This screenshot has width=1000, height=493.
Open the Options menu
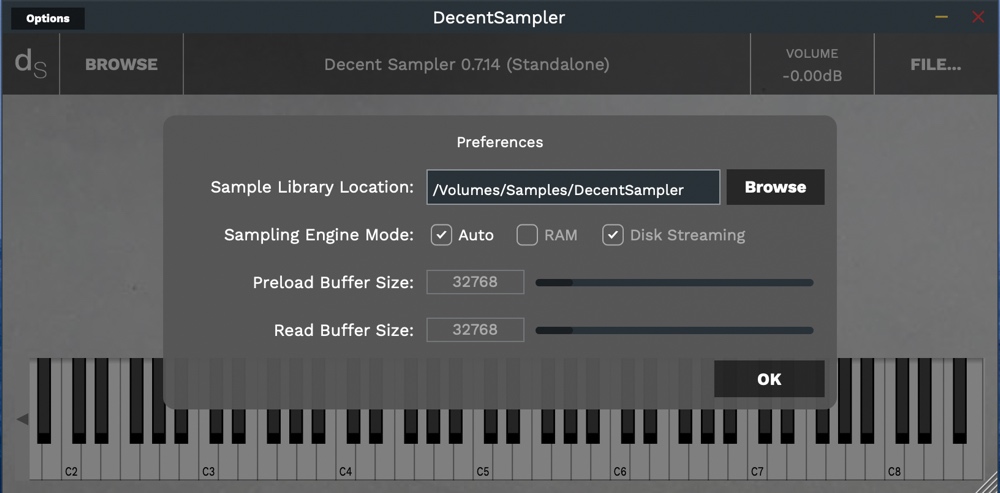[x=48, y=18]
